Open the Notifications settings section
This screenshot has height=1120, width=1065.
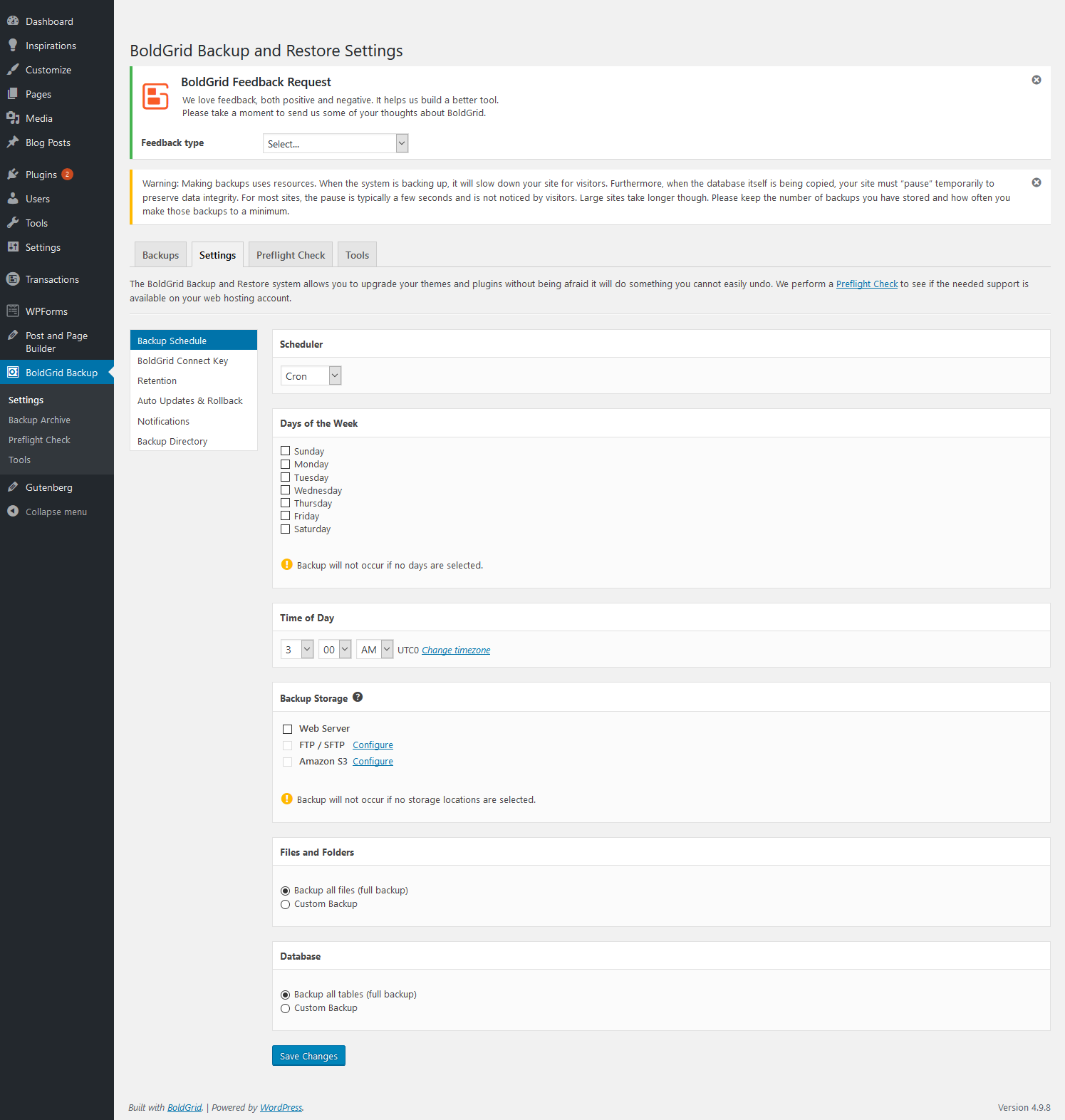click(194, 421)
